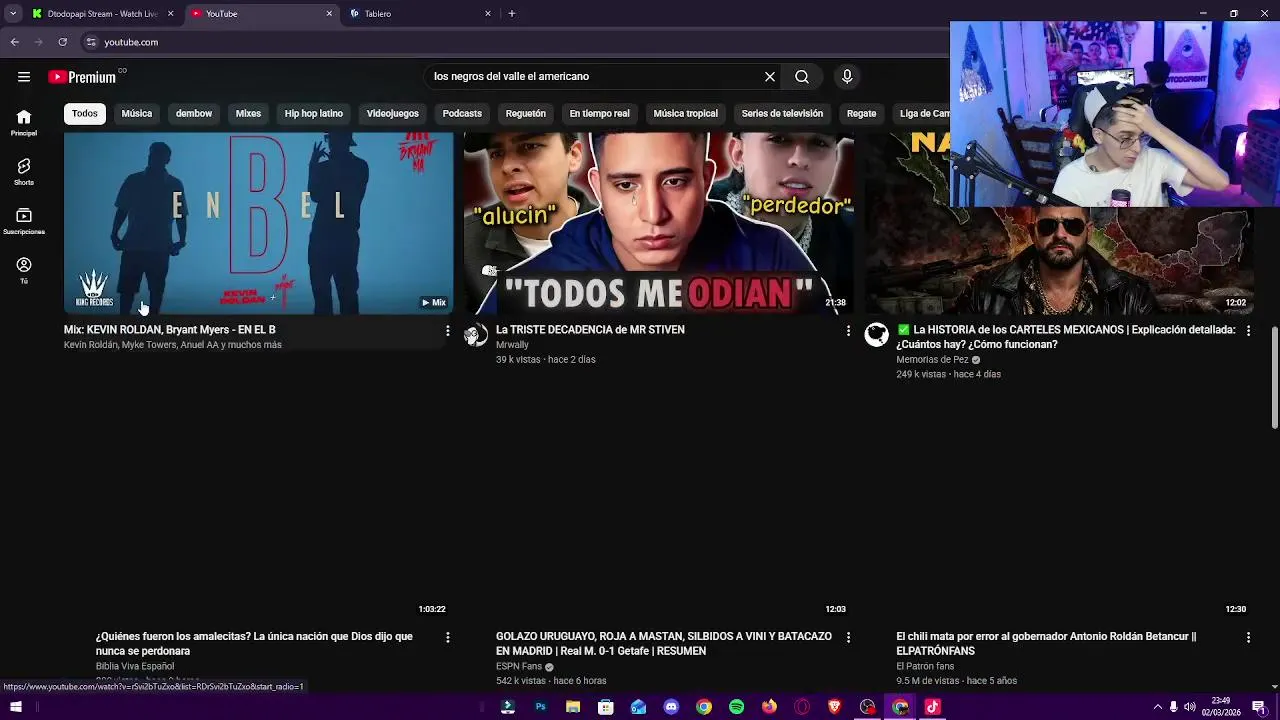
Task: Open options for GOLAZO URUGUAYO video
Action: 848,637
